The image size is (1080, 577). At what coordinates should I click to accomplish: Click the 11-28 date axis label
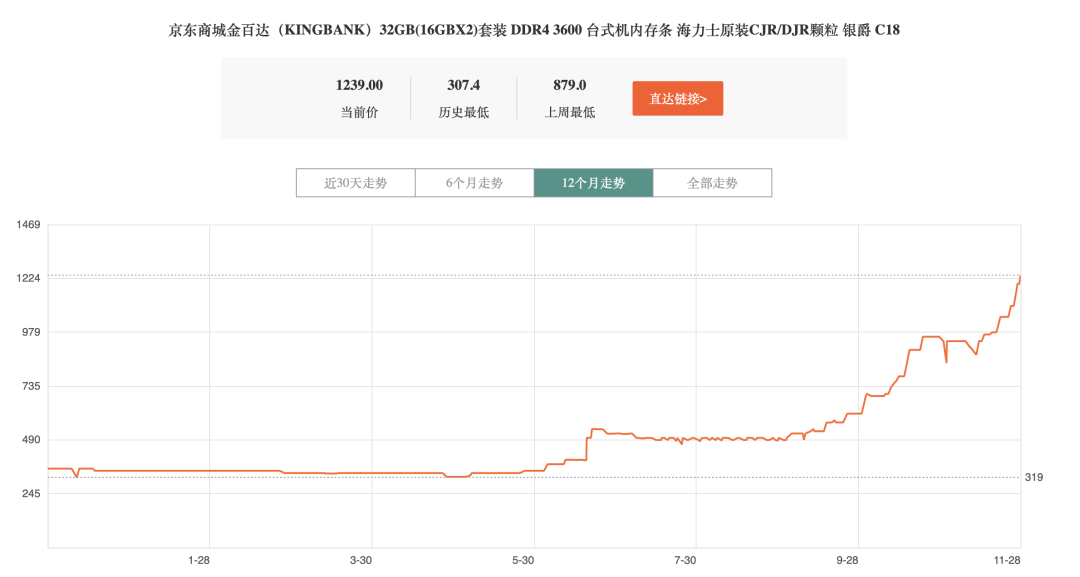pyautogui.click(x=1007, y=560)
